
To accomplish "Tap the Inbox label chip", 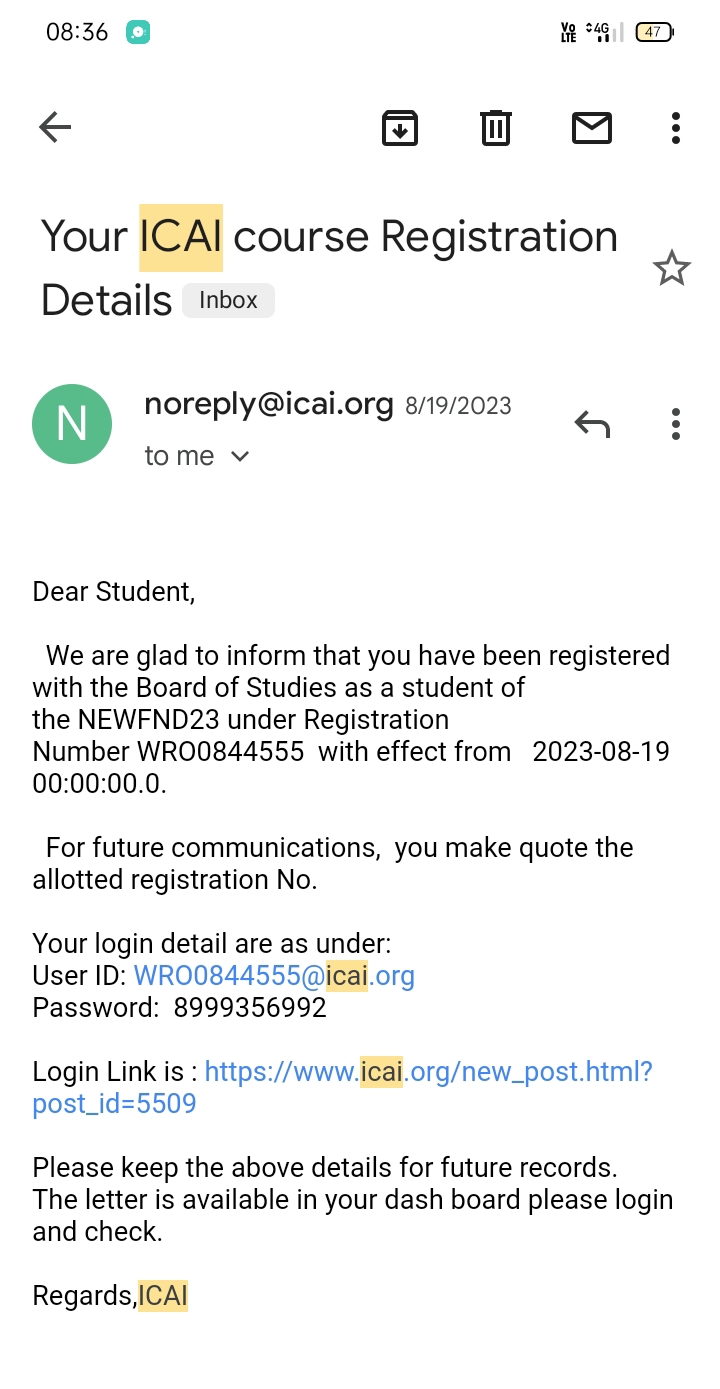I will (x=228, y=300).
